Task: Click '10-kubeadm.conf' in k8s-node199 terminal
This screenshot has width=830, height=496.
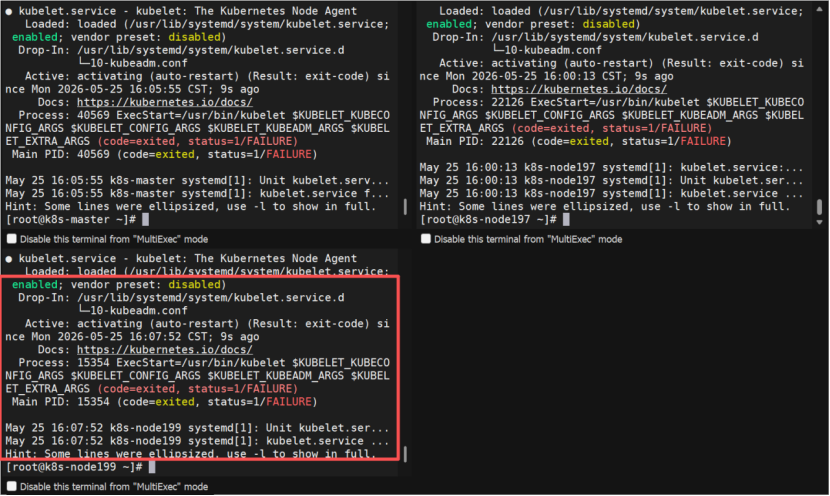Action: pos(139,311)
